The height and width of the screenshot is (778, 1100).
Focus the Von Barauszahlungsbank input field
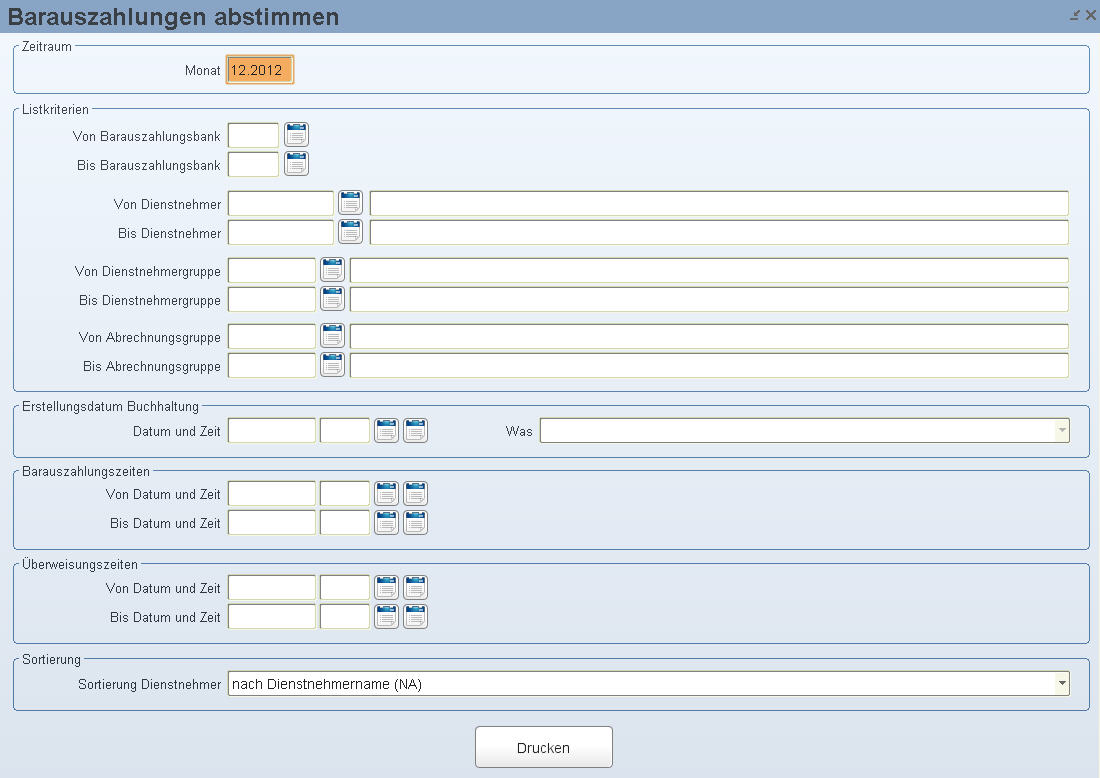click(x=253, y=135)
